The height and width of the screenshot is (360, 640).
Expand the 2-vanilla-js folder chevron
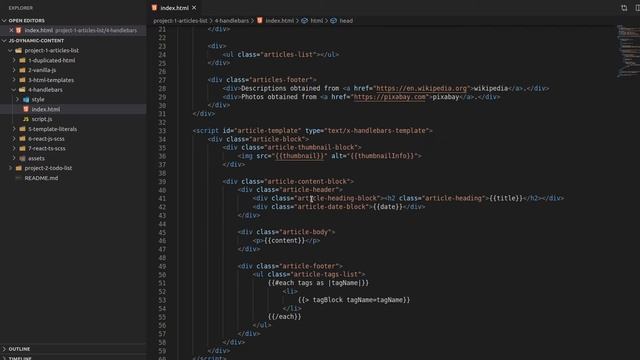pyautogui.click(x=14, y=70)
